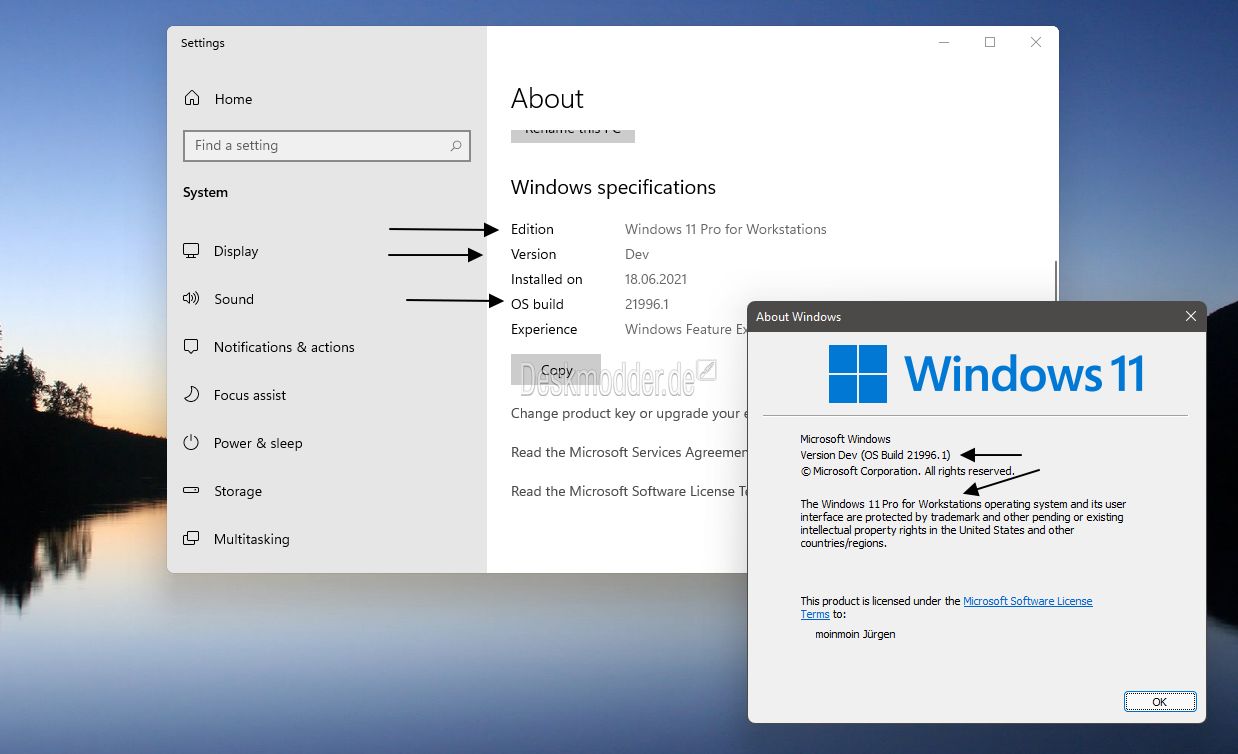Click the Sound speaker icon

(191, 299)
